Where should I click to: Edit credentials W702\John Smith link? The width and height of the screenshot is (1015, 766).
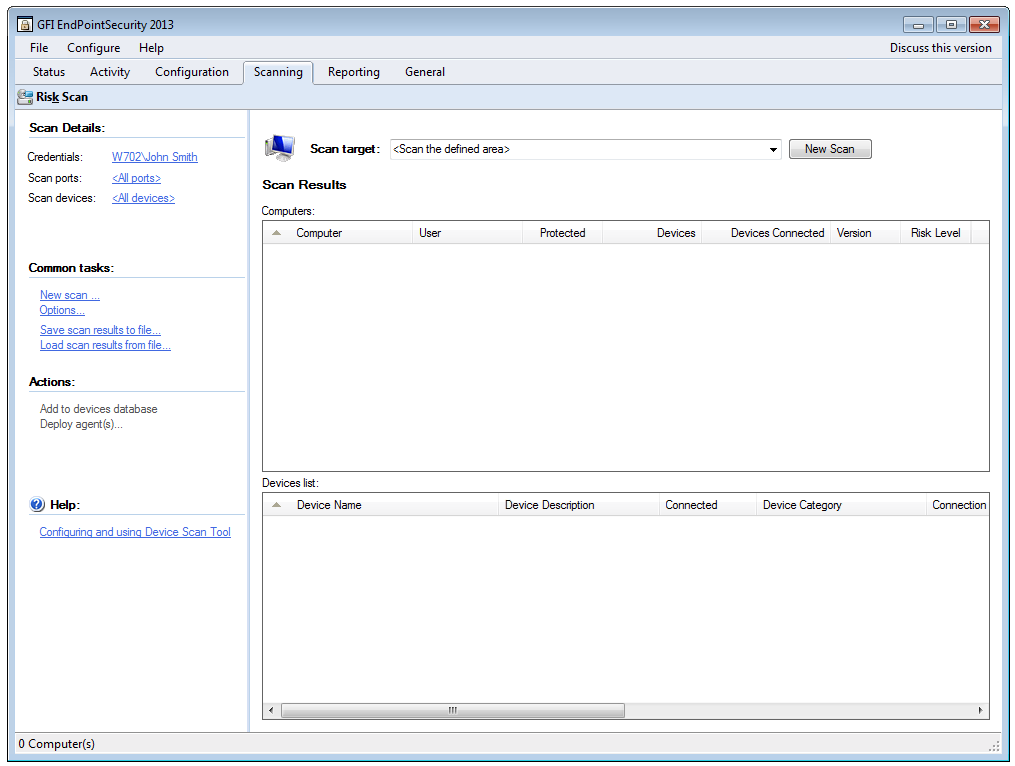pos(154,157)
